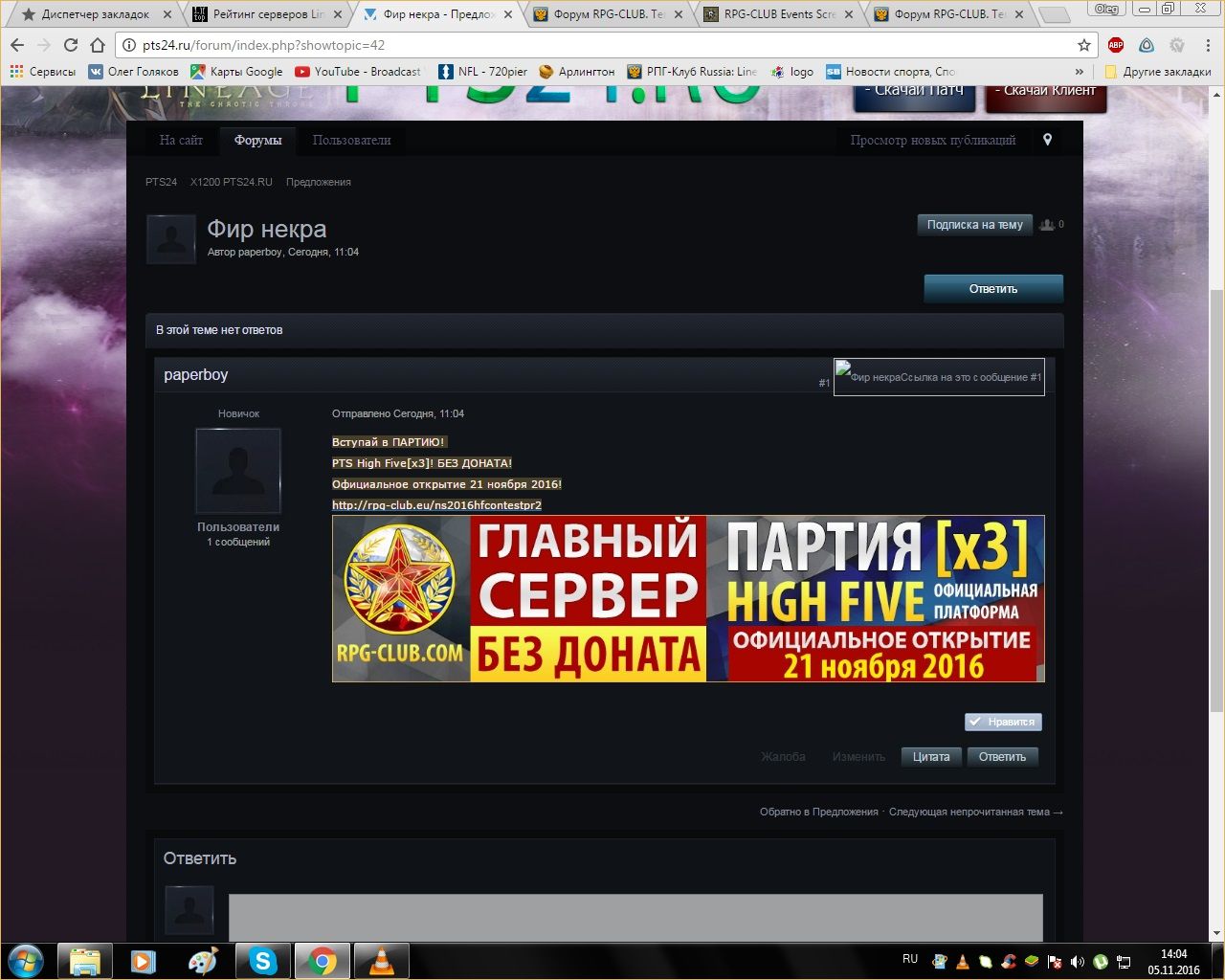Open the Форумы navigation tab
The width and height of the screenshot is (1225, 980).
pyautogui.click(x=257, y=140)
